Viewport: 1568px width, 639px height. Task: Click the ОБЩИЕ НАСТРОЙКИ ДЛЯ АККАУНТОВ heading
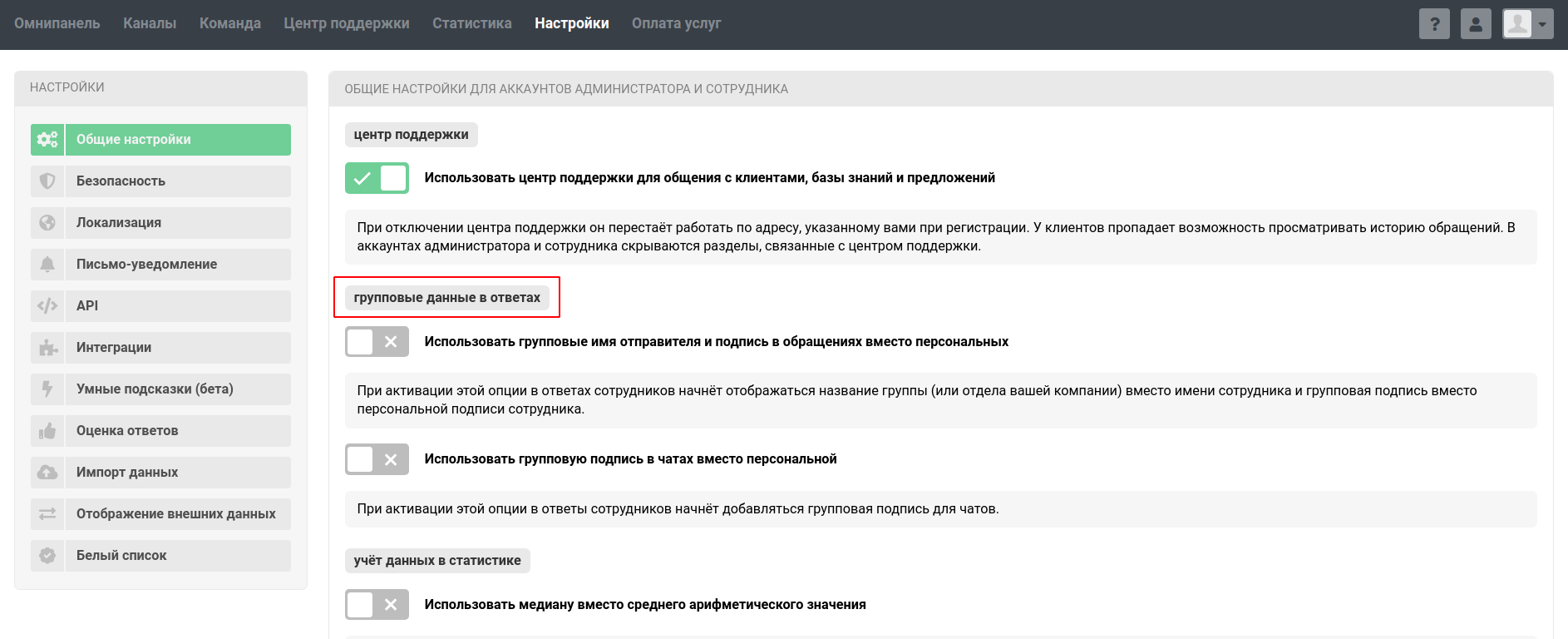tap(566, 89)
